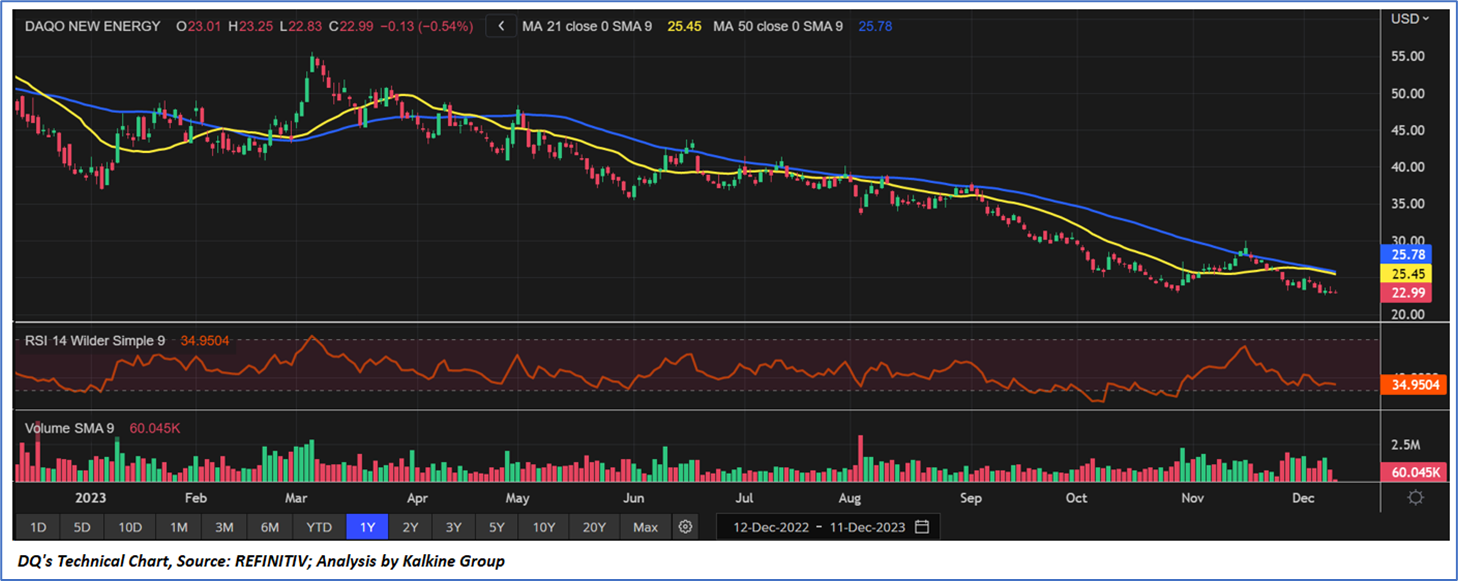The image size is (1458, 581).
Task: Switch to the 20Y time range
Action: (x=594, y=527)
